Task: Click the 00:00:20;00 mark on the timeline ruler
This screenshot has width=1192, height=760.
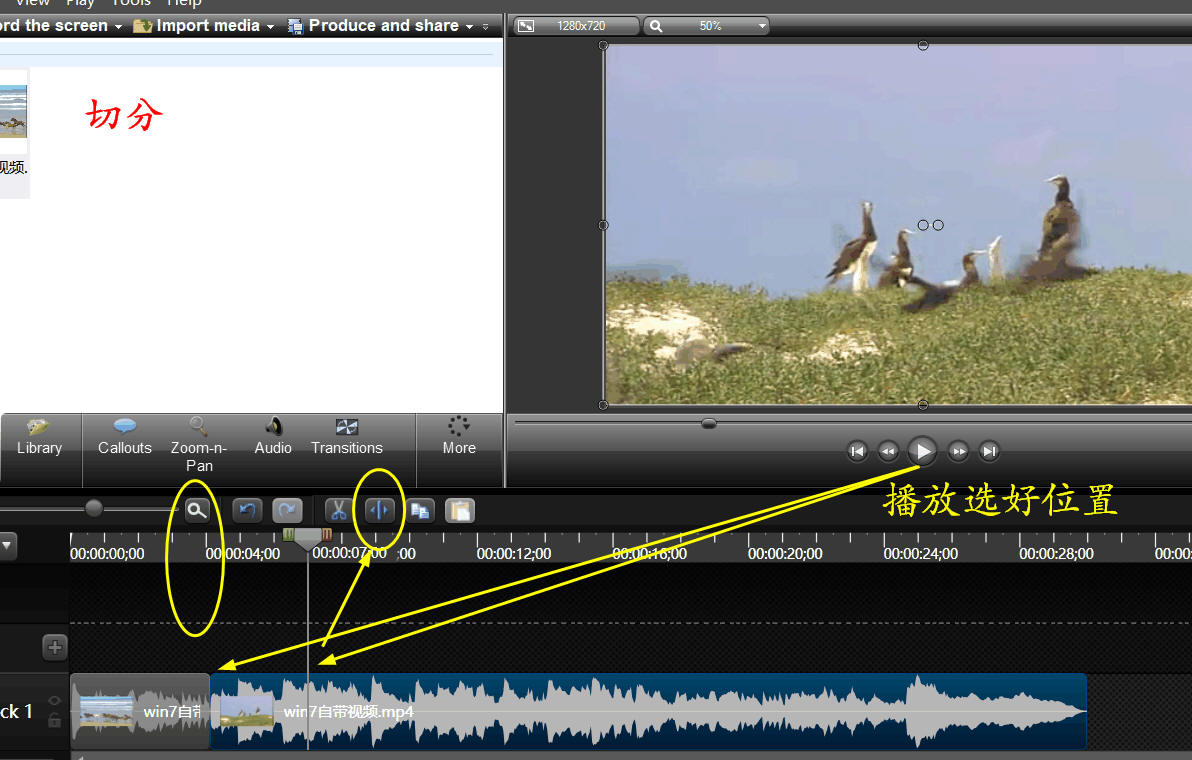Action: click(x=785, y=554)
